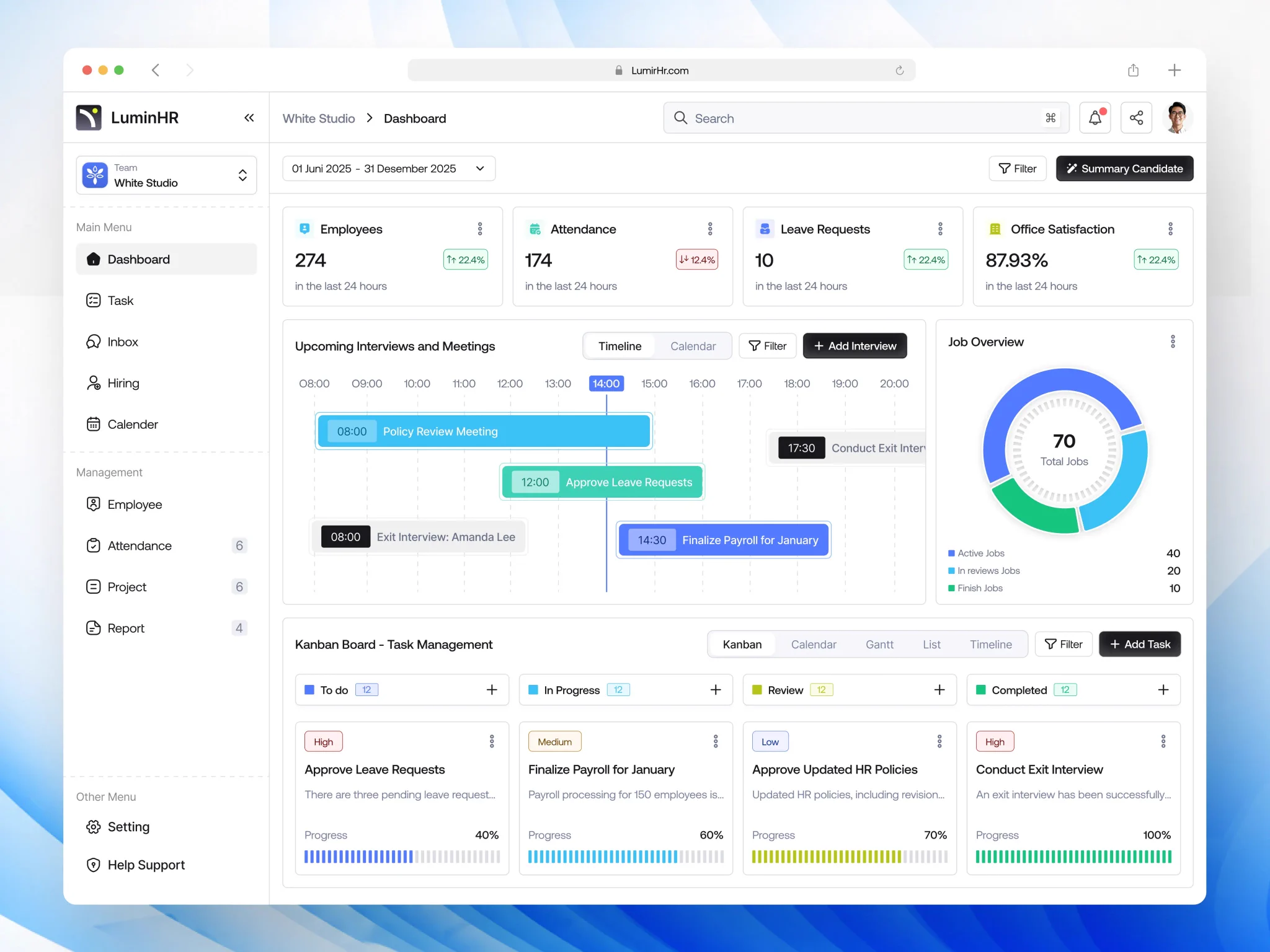
Task: Open options for the Approve Leave Requests card
Action: (x=492, y=741)
